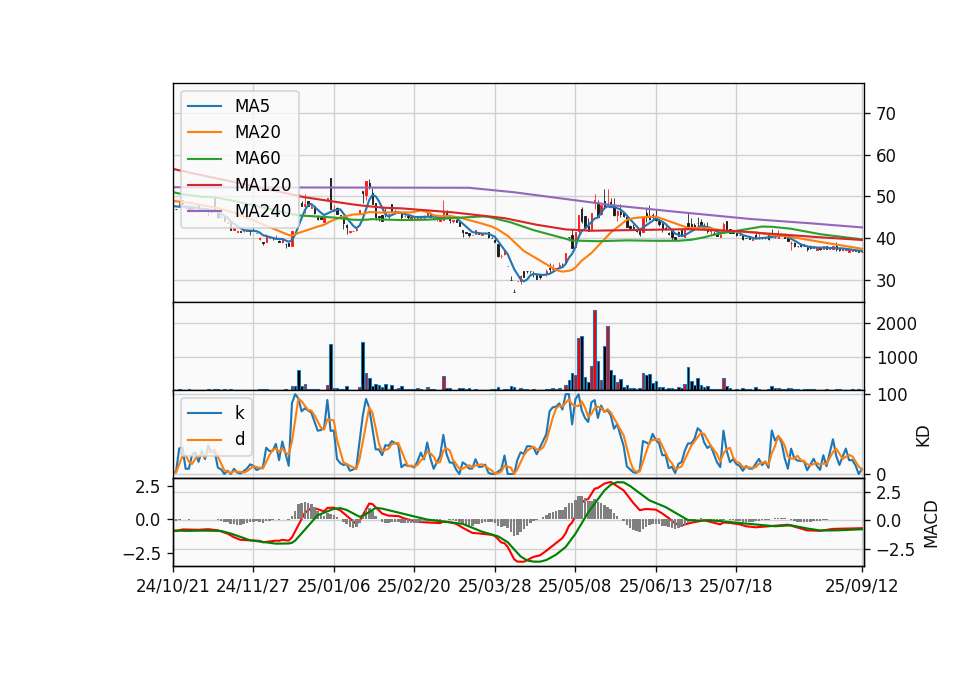Click the MACD axis title

(931, 524)
